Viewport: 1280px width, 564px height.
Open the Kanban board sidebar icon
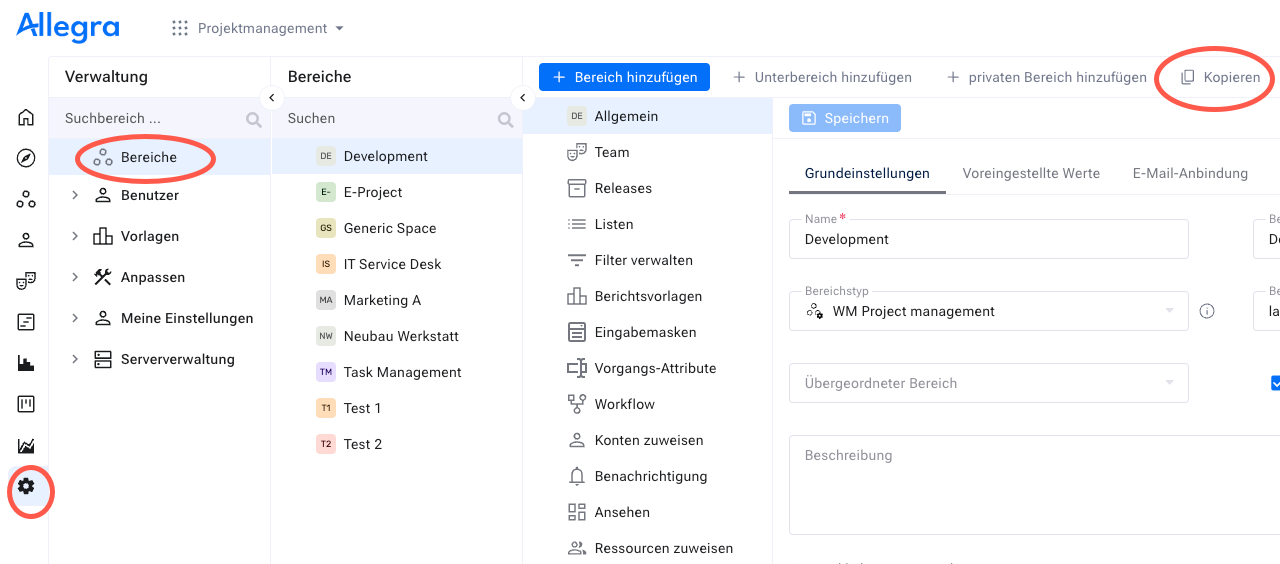(x=26, y=404)
